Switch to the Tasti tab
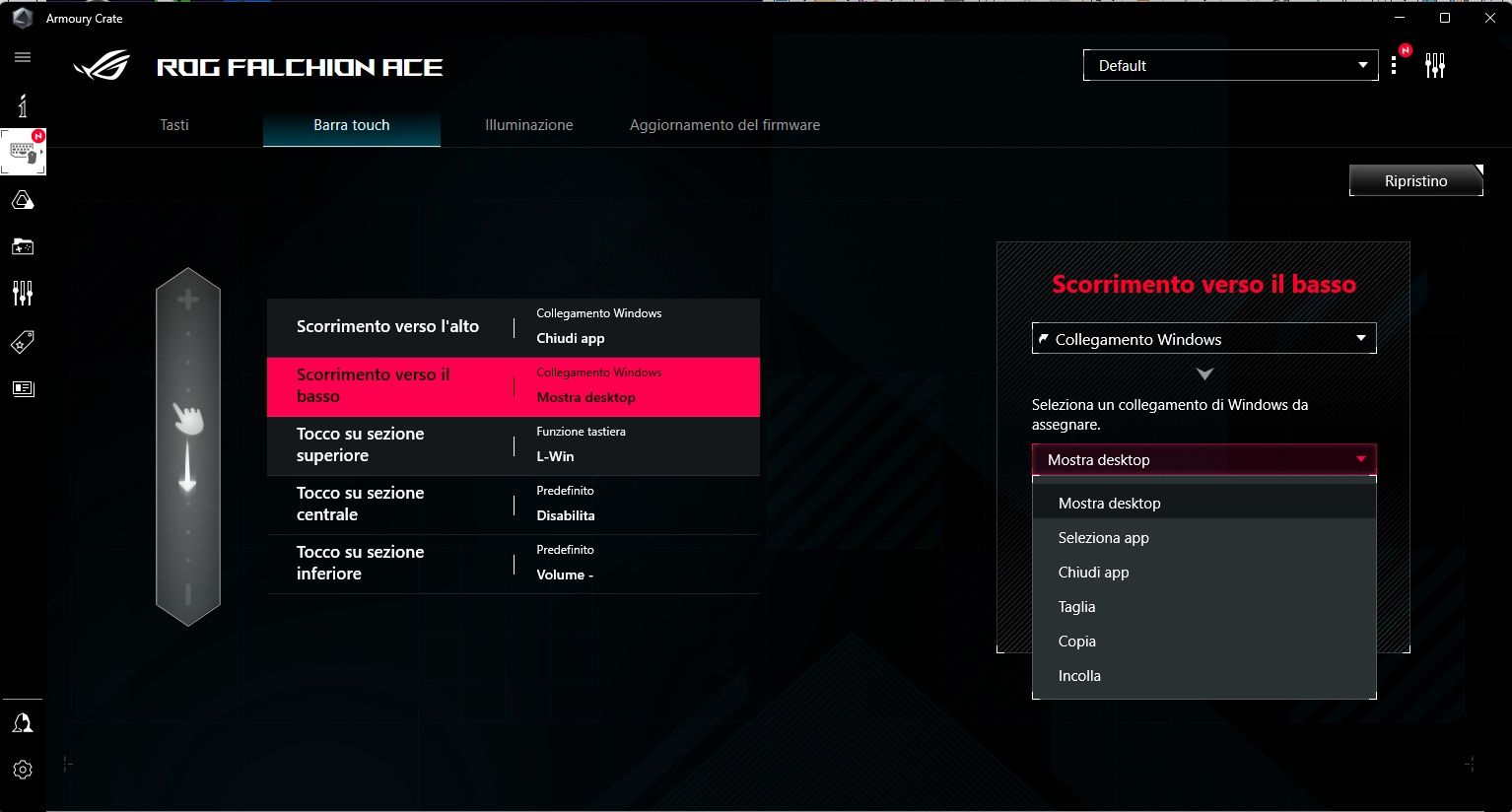The height and width of the screenshot is (812, 1512). tap(174, 125)
